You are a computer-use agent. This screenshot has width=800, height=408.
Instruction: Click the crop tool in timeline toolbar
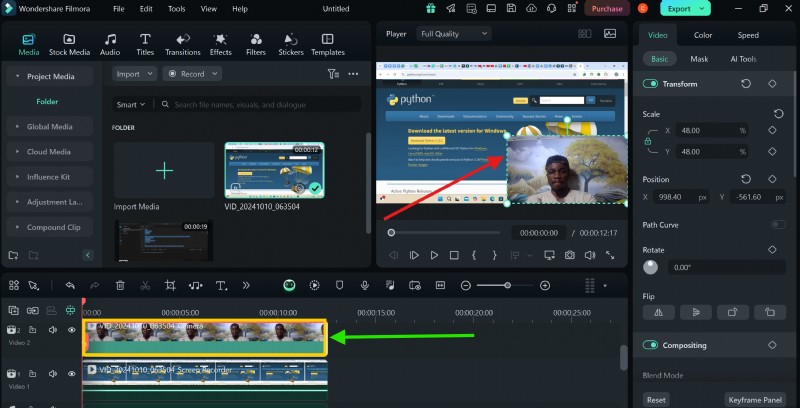pos(170,285)
